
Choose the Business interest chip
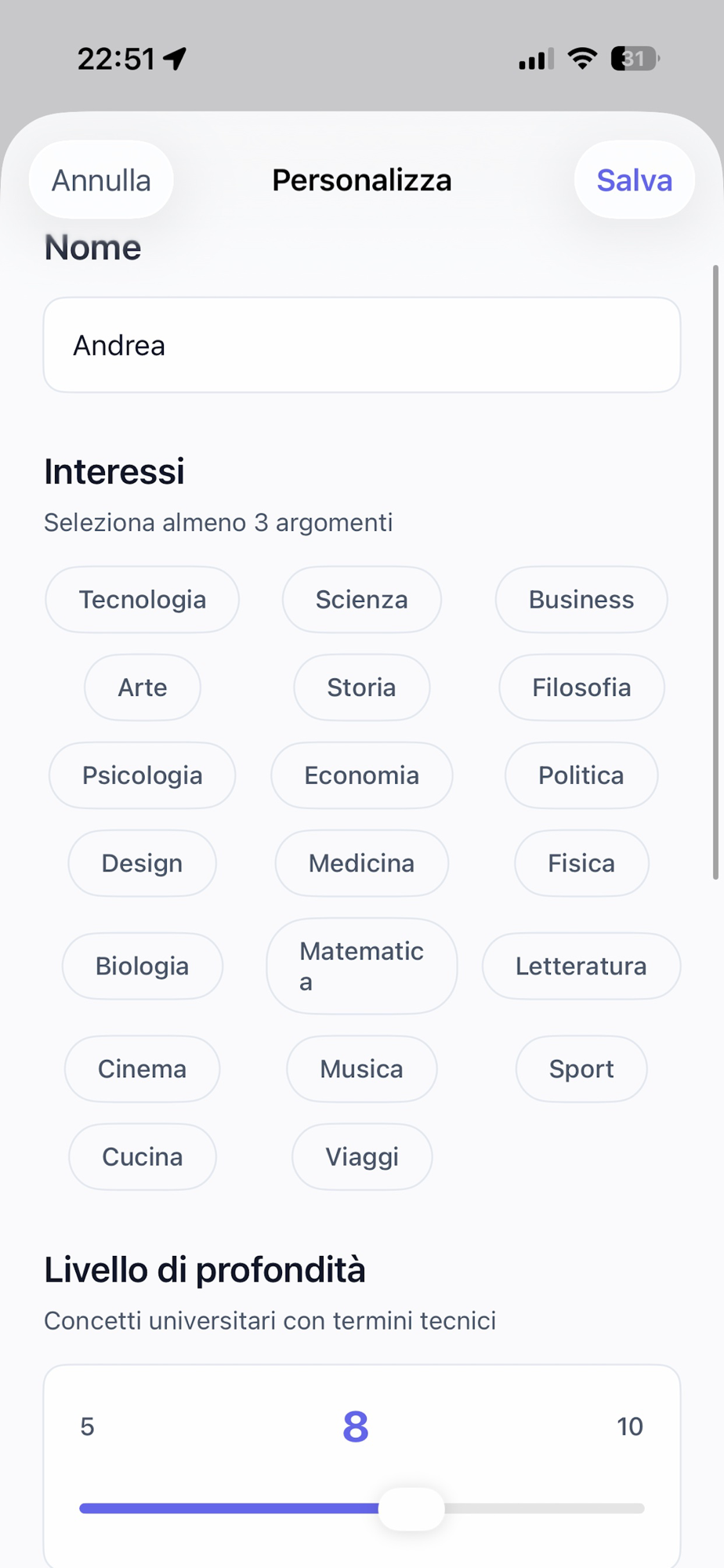(x=581, y=600)
